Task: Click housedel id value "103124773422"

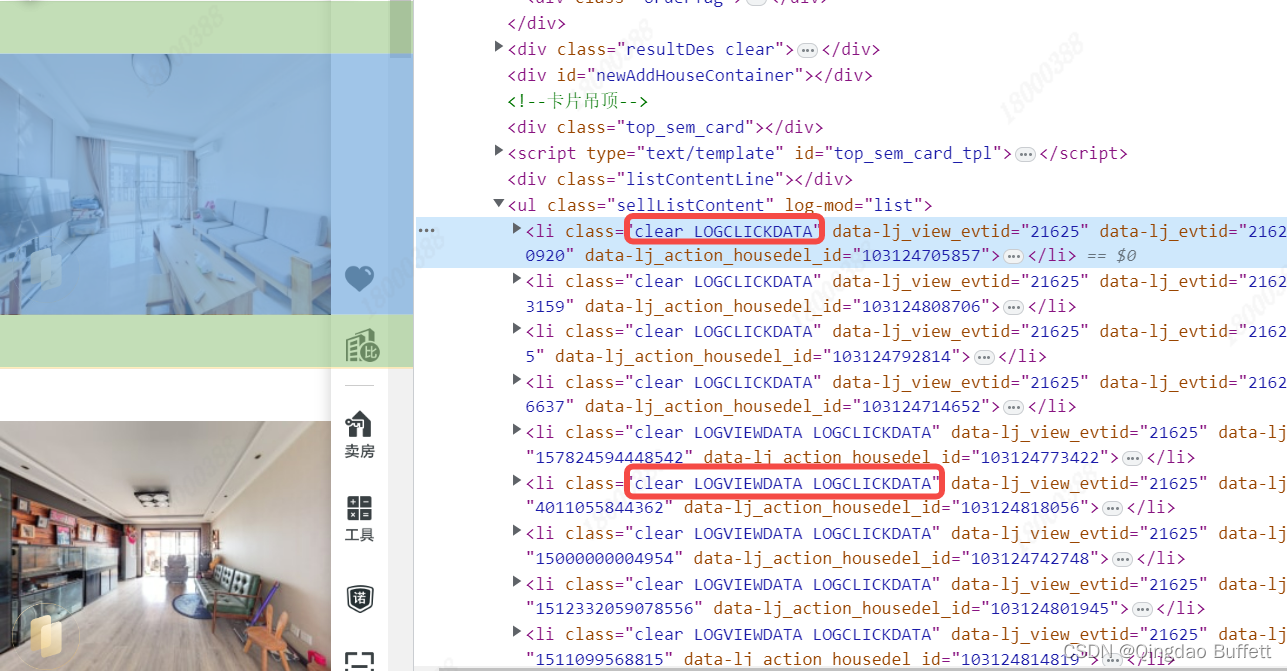Action: click(1039, 457)
